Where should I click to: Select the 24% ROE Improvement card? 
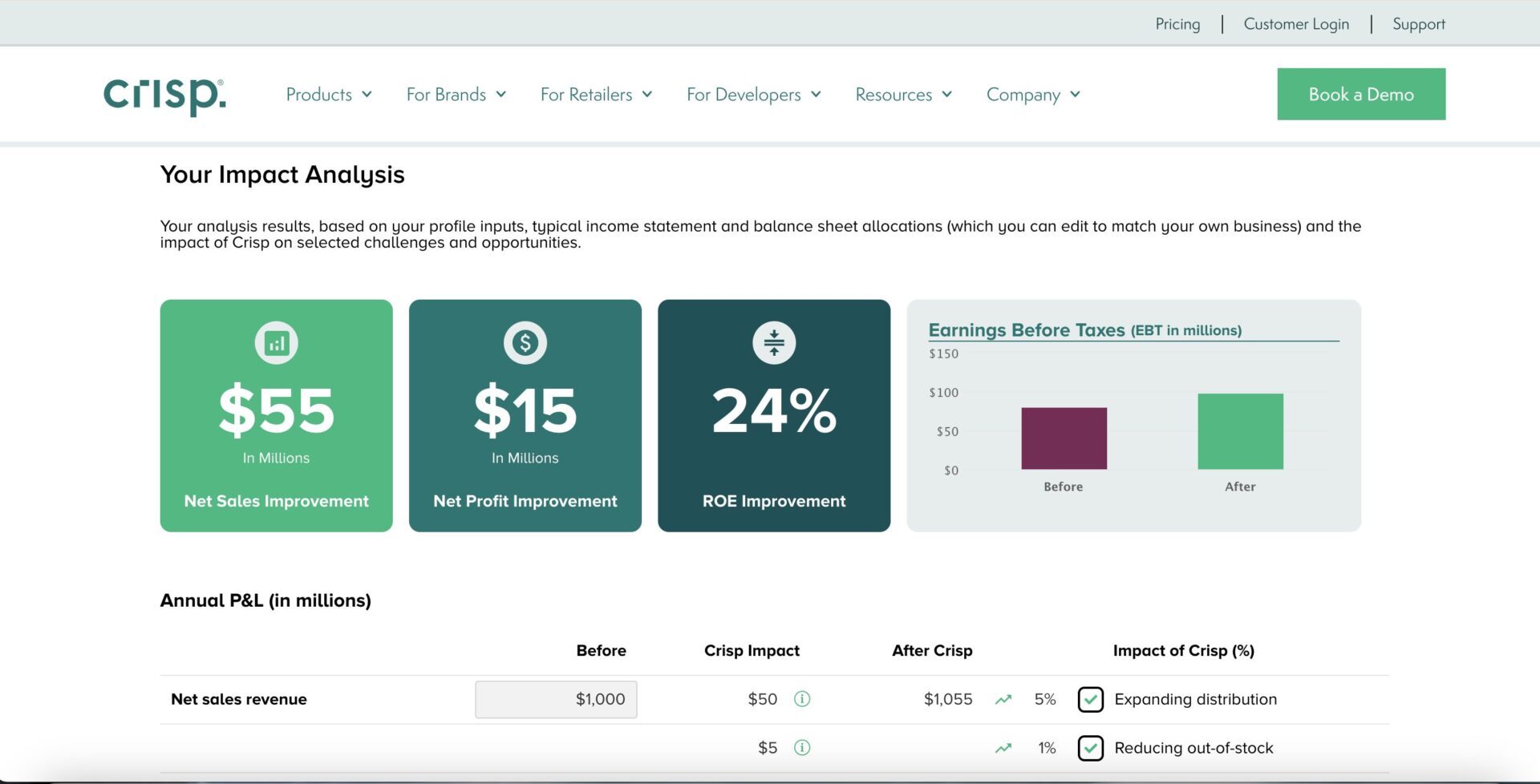(774, 415)
